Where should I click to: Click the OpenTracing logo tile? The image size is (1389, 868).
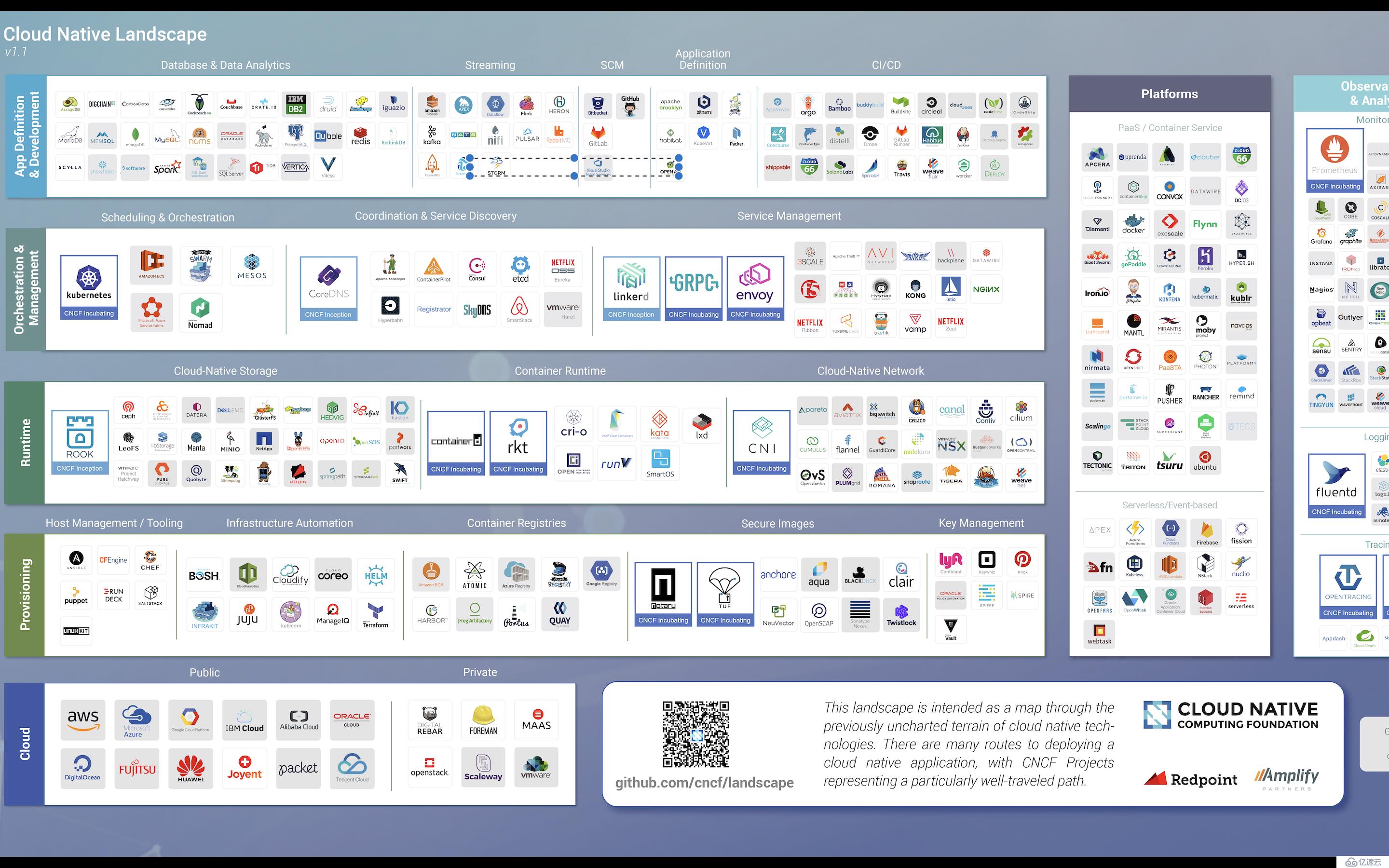1348,587
